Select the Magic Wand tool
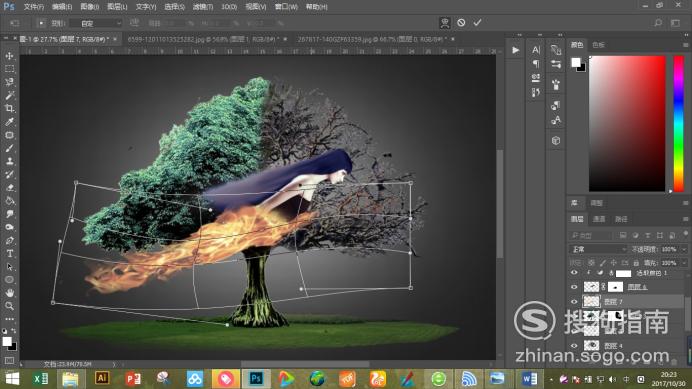692x389 pixels. tap(9, 95)
